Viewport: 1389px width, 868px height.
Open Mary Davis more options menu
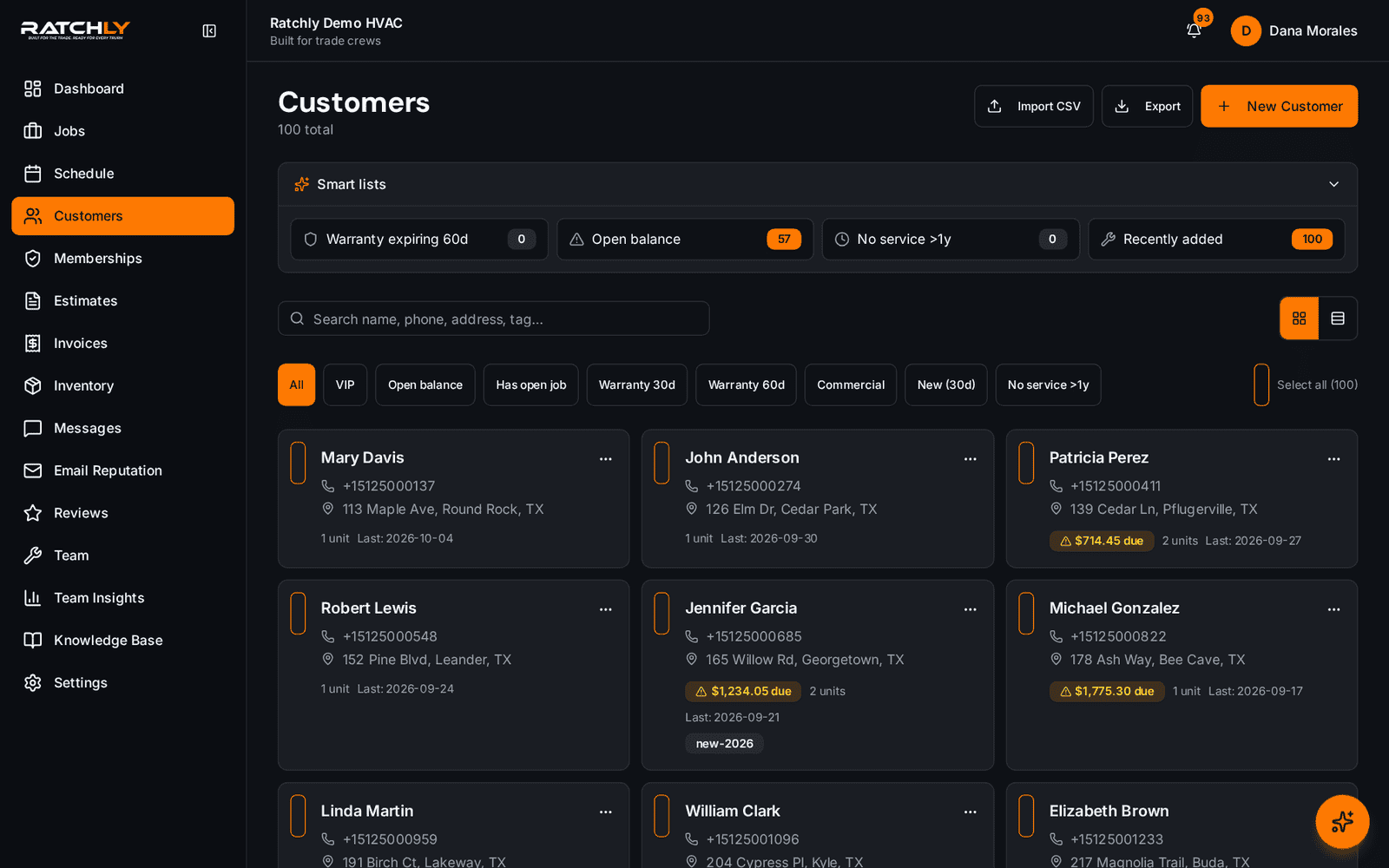606,459
